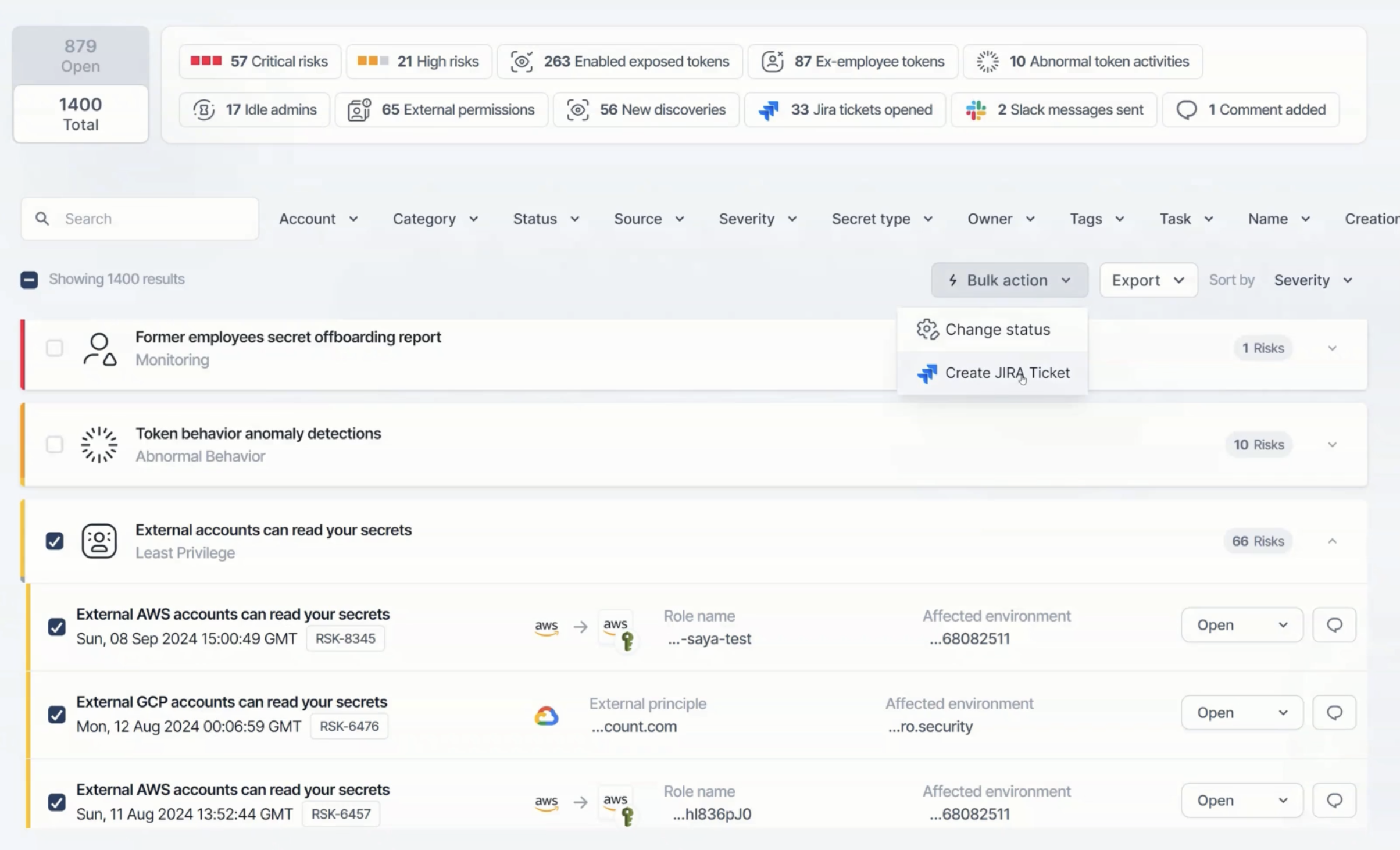
Task: Click the RSK-8345 risk ID tag
Action: [345, 638]
